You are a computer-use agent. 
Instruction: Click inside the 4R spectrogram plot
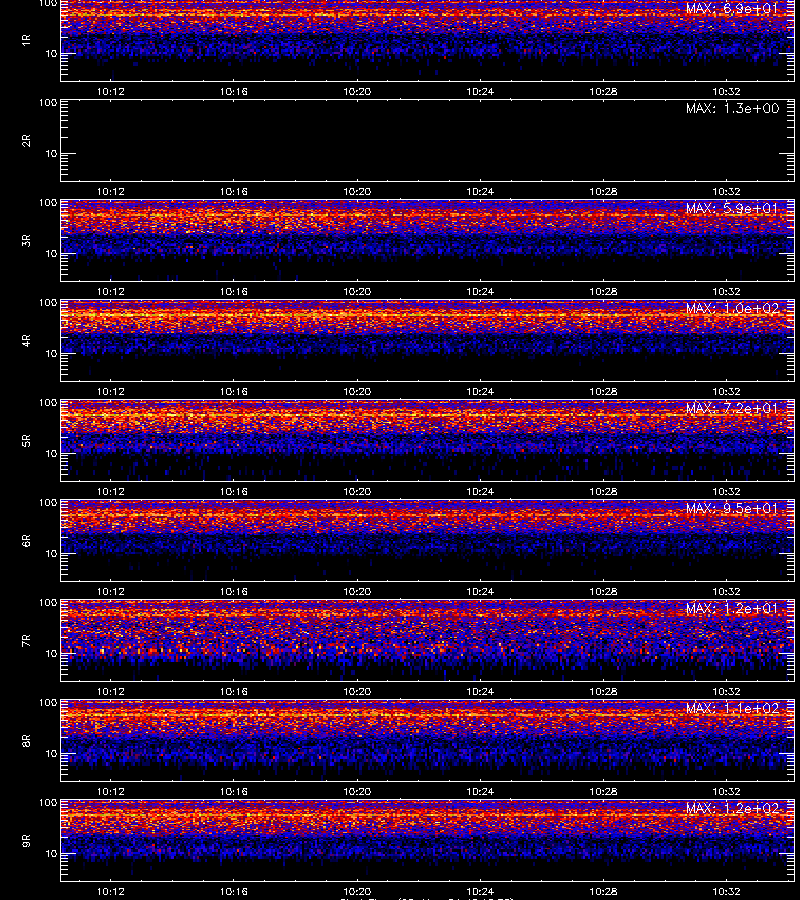(x=427, y=340)
